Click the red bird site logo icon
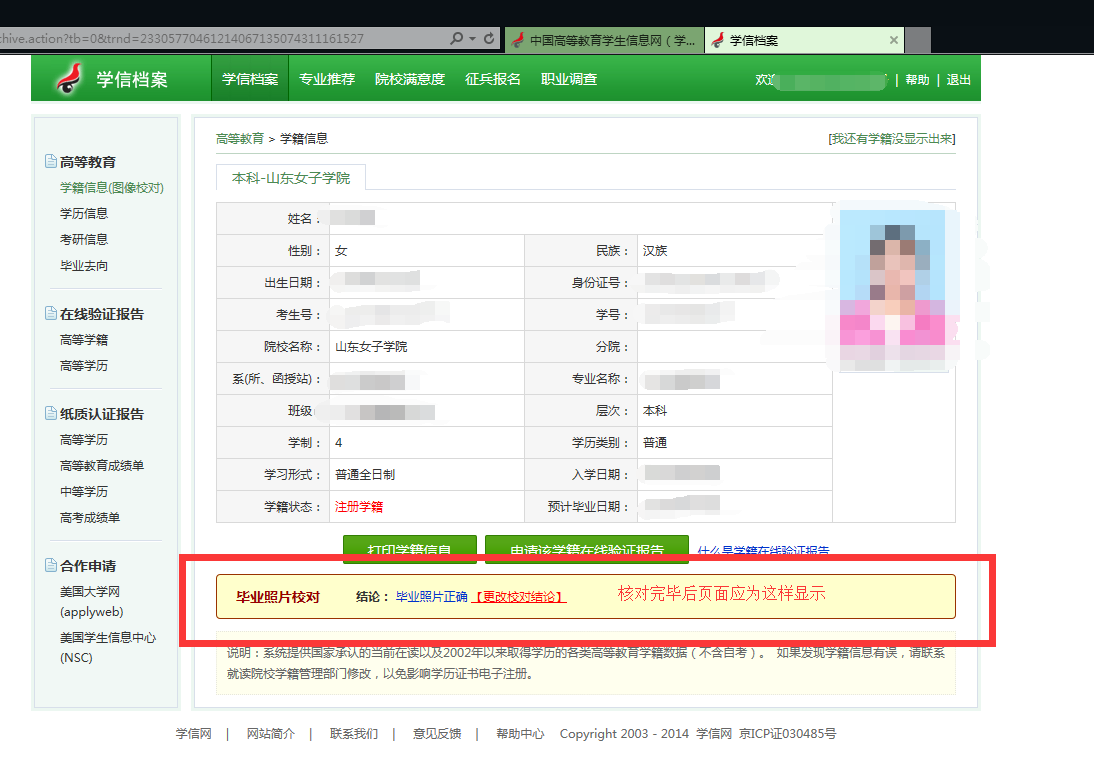 tap(70, 78)
